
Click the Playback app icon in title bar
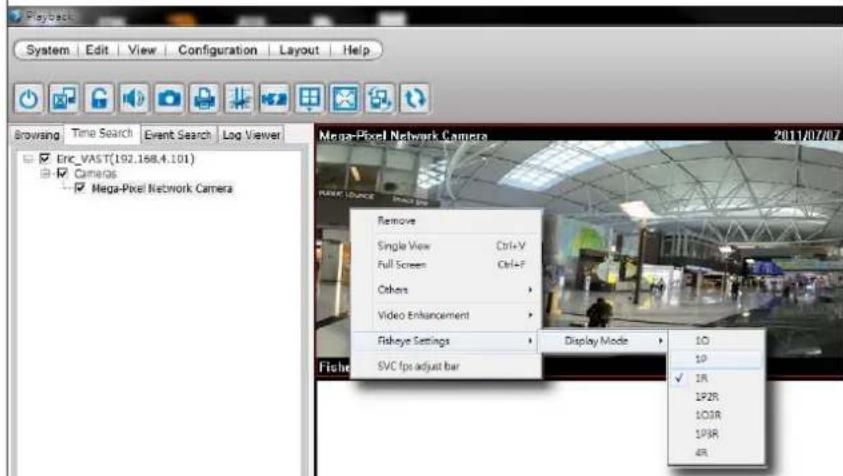click(x=16, y=16)
